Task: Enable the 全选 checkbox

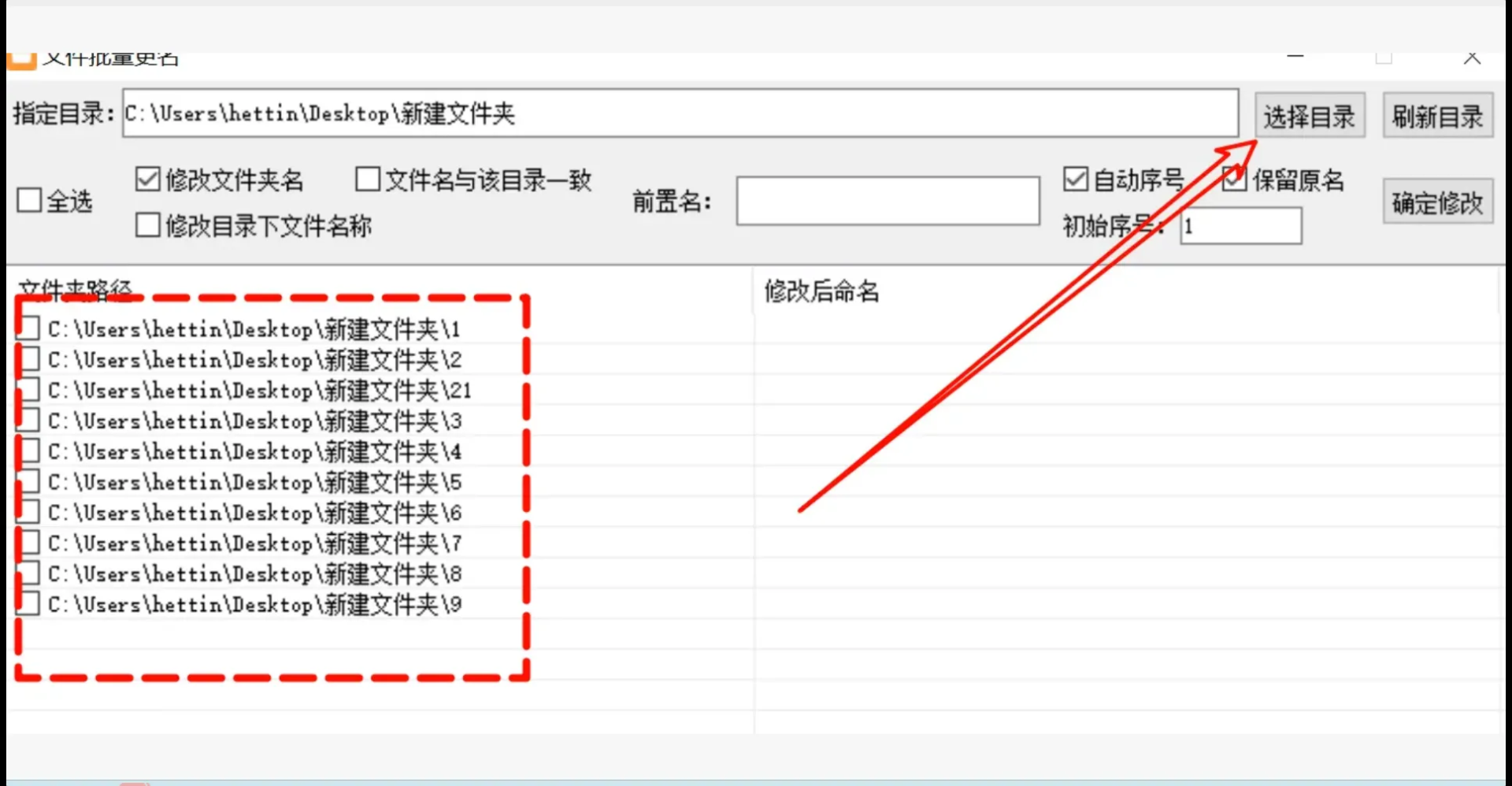Action: (29, 200)
